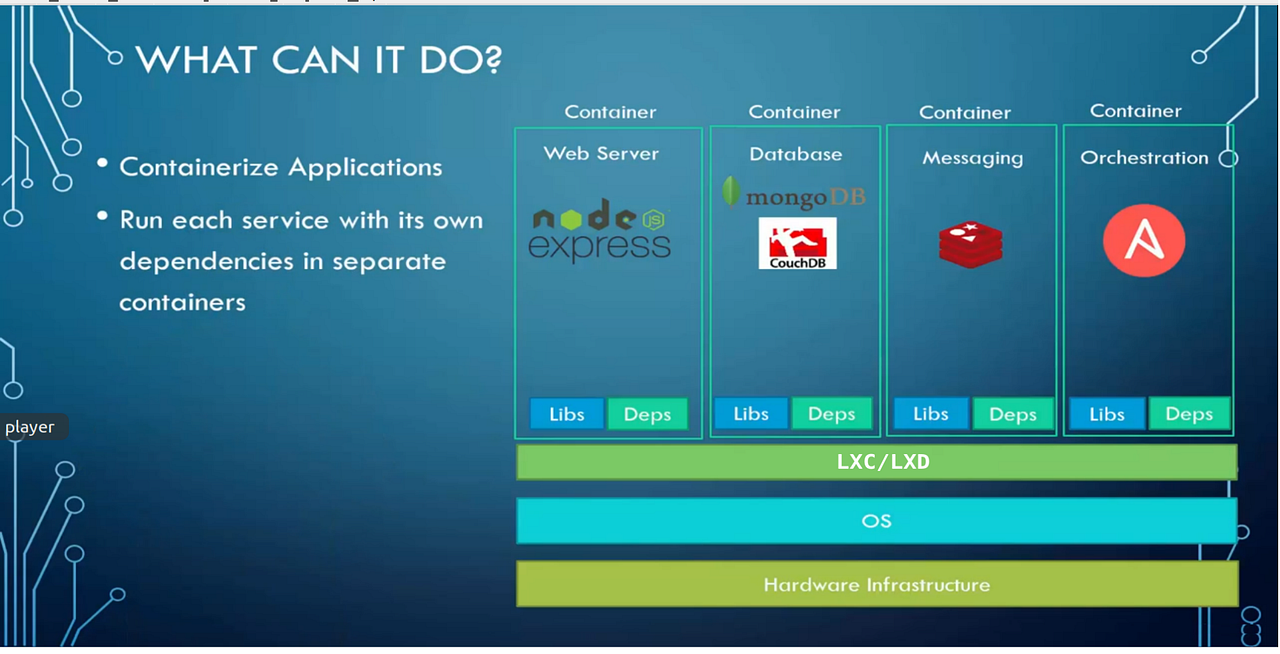Toggle Libs in the Orchestration container
This screenshot has height=654, width=1280.
pos(1107,413)
